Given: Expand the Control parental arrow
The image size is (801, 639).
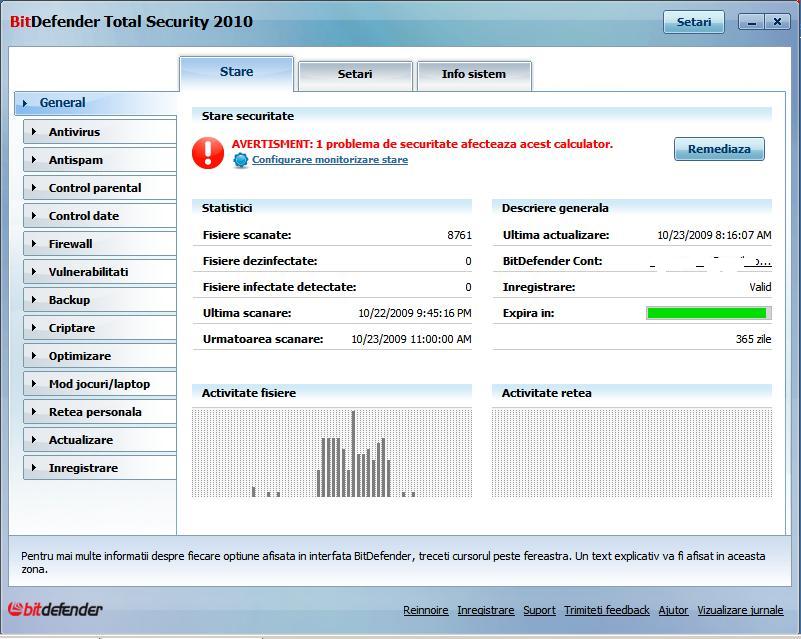Looking at the screenshot, I should pos(34,188).
